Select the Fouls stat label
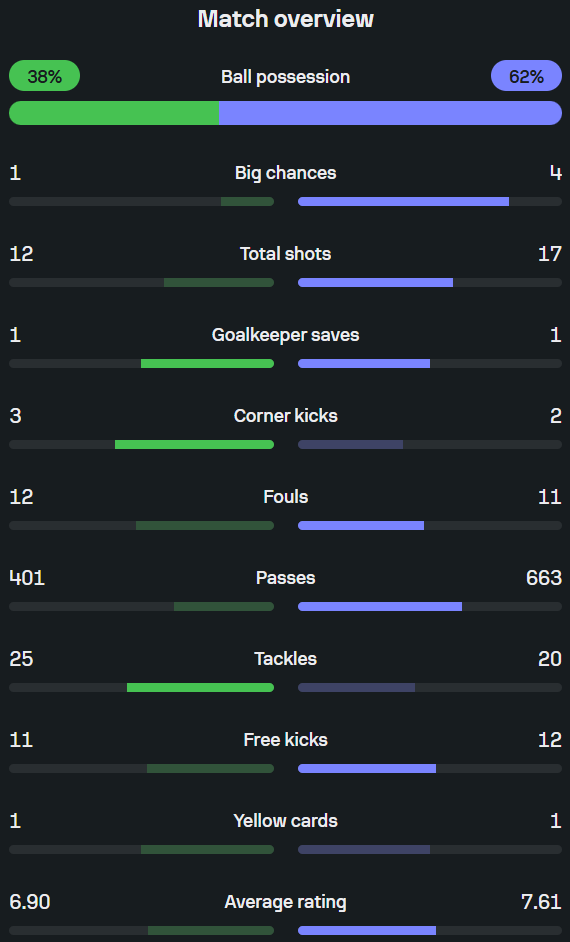Screen dimensions: 570x942 [285, 497]
